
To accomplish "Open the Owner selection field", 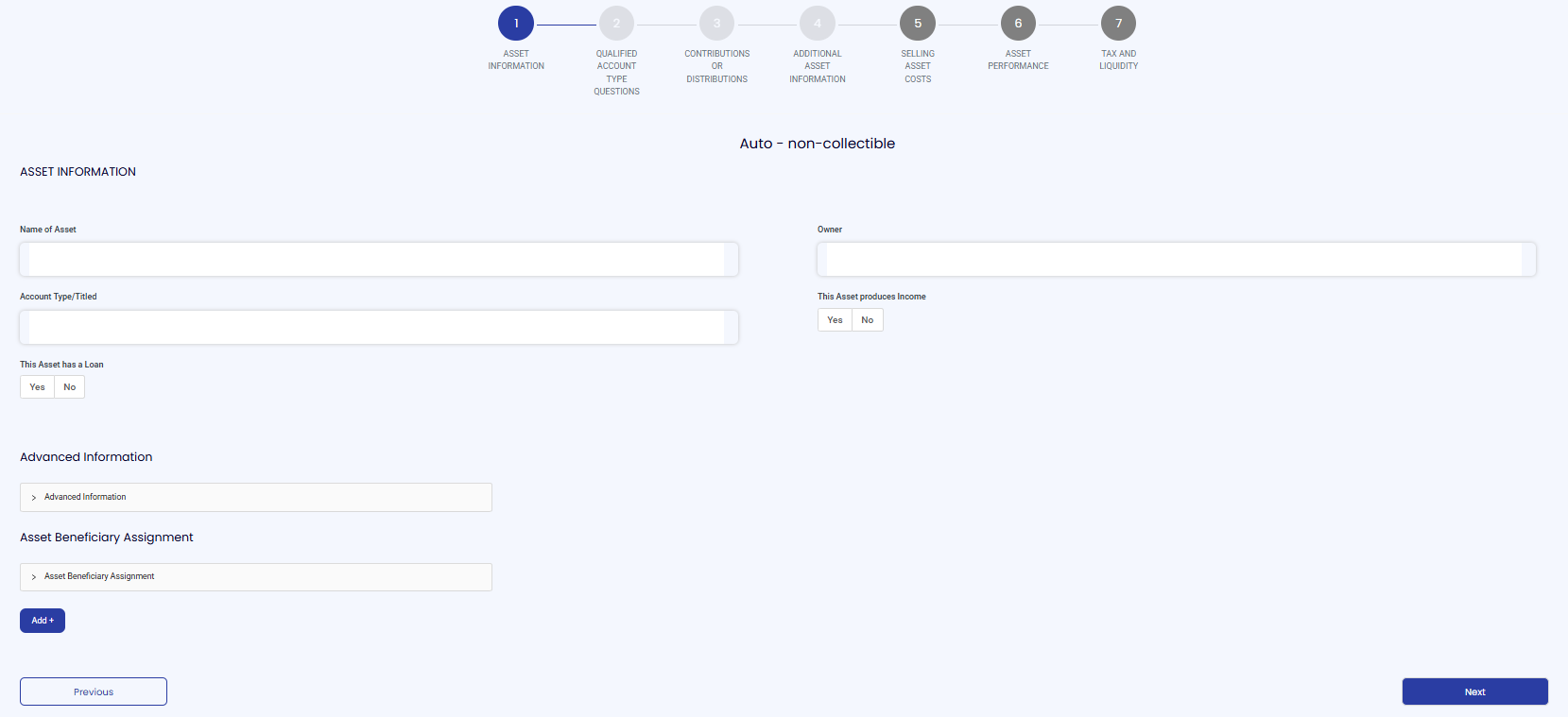I will tap(1176, 260).
